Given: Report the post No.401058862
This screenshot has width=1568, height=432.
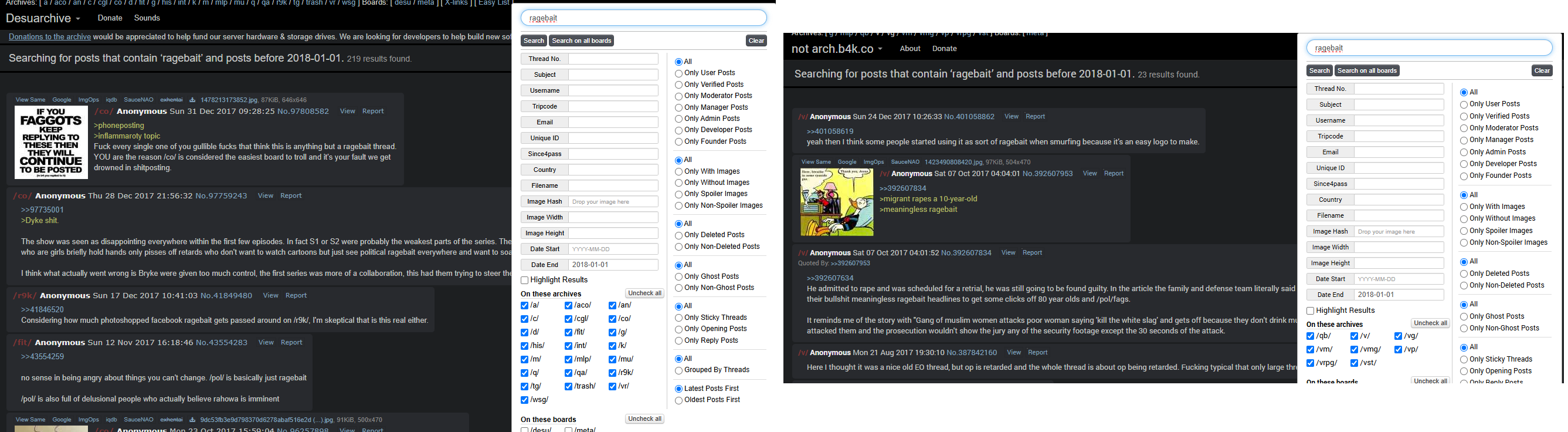Looking at the screenshot, I should pyautogui.click(x=1035, y=116).
